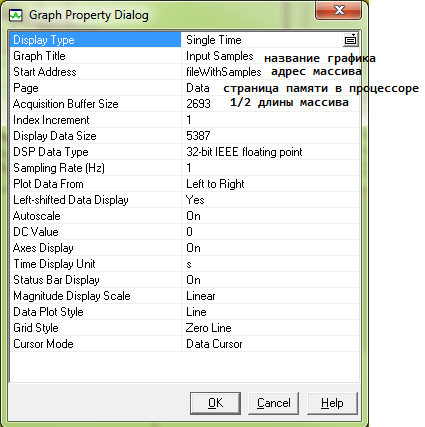Change DSP Data Type floating point value

click(244, 152)
